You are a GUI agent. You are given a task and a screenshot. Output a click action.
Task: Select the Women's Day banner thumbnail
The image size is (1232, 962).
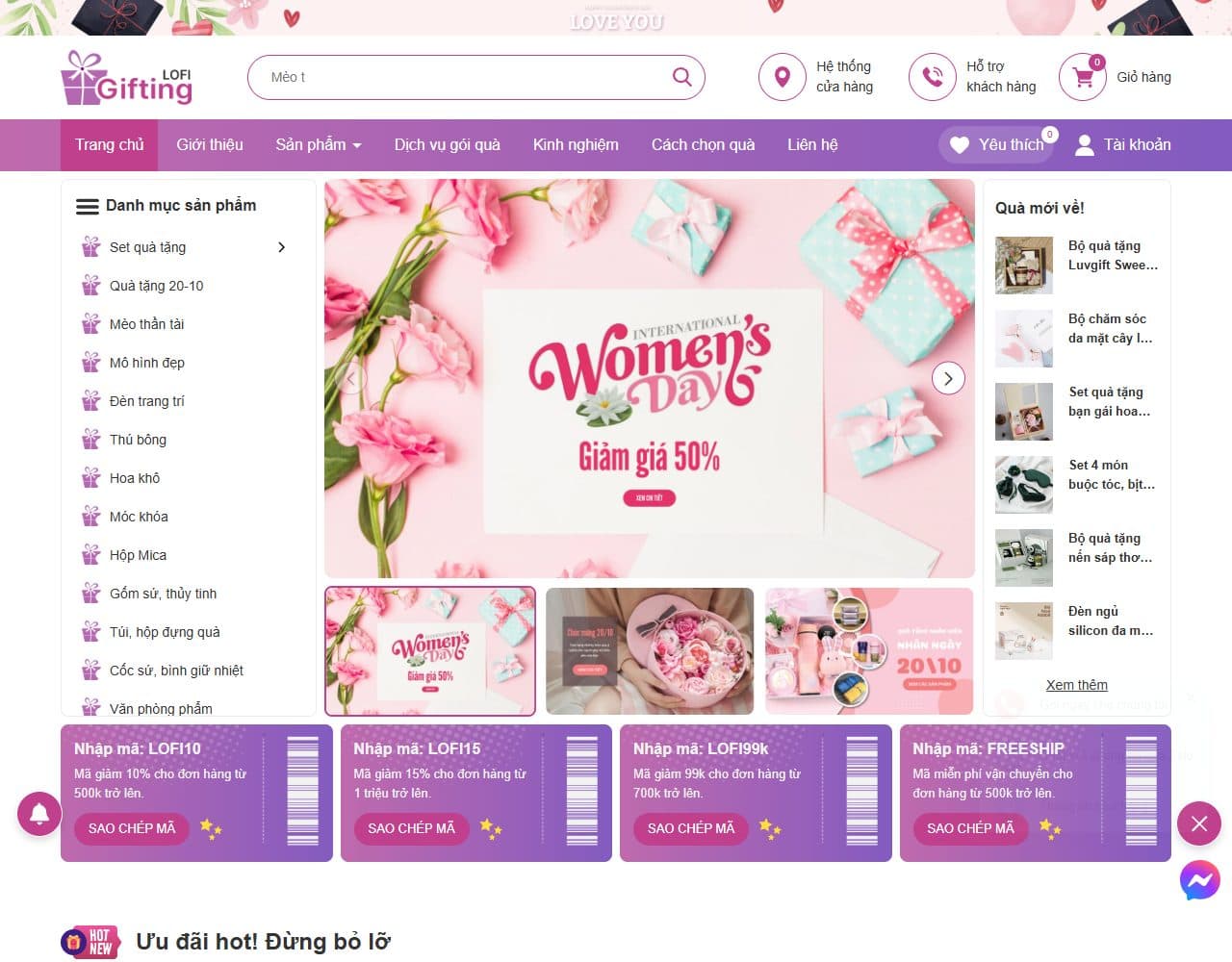(x=430, y=651)
